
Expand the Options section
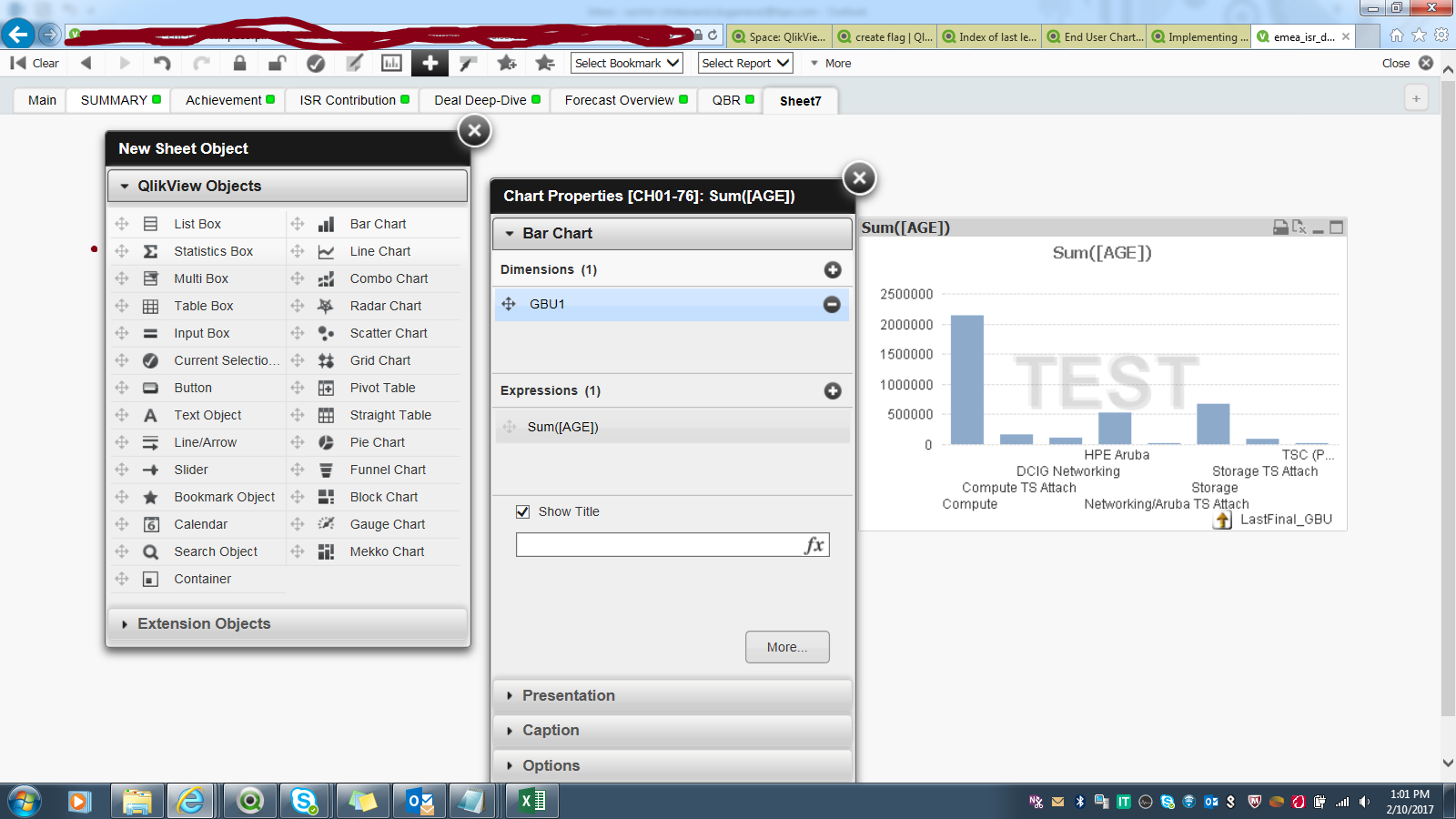click(672, 765)
